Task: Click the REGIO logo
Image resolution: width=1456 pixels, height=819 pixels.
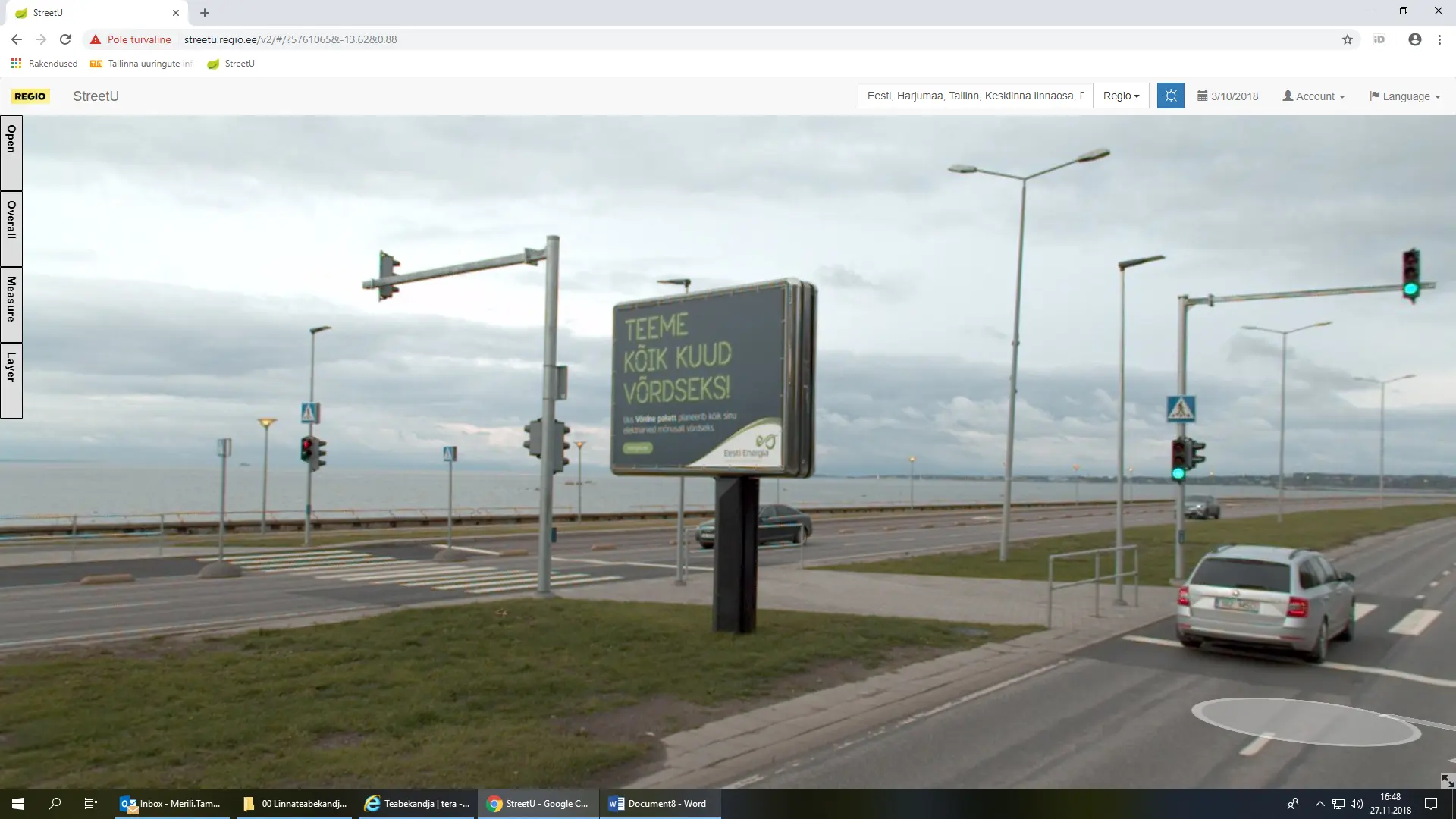Action: click(30, 96)
